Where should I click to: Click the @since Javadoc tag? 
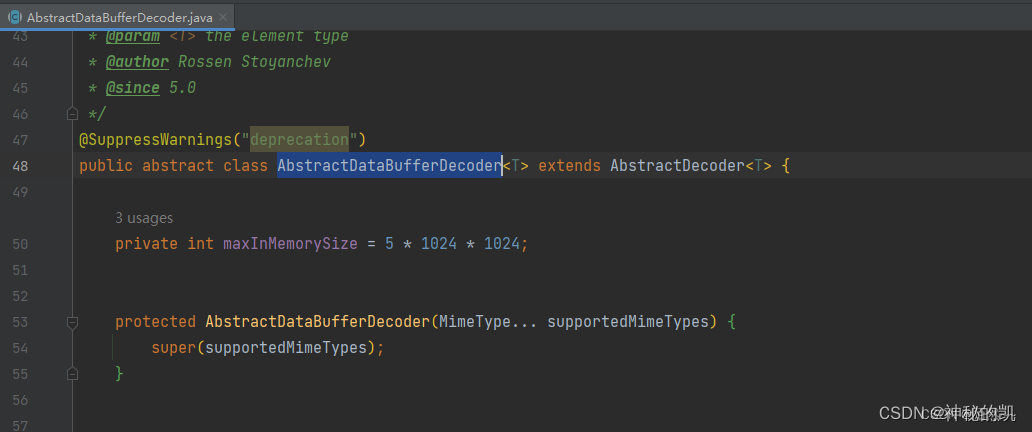pos(132,88)
